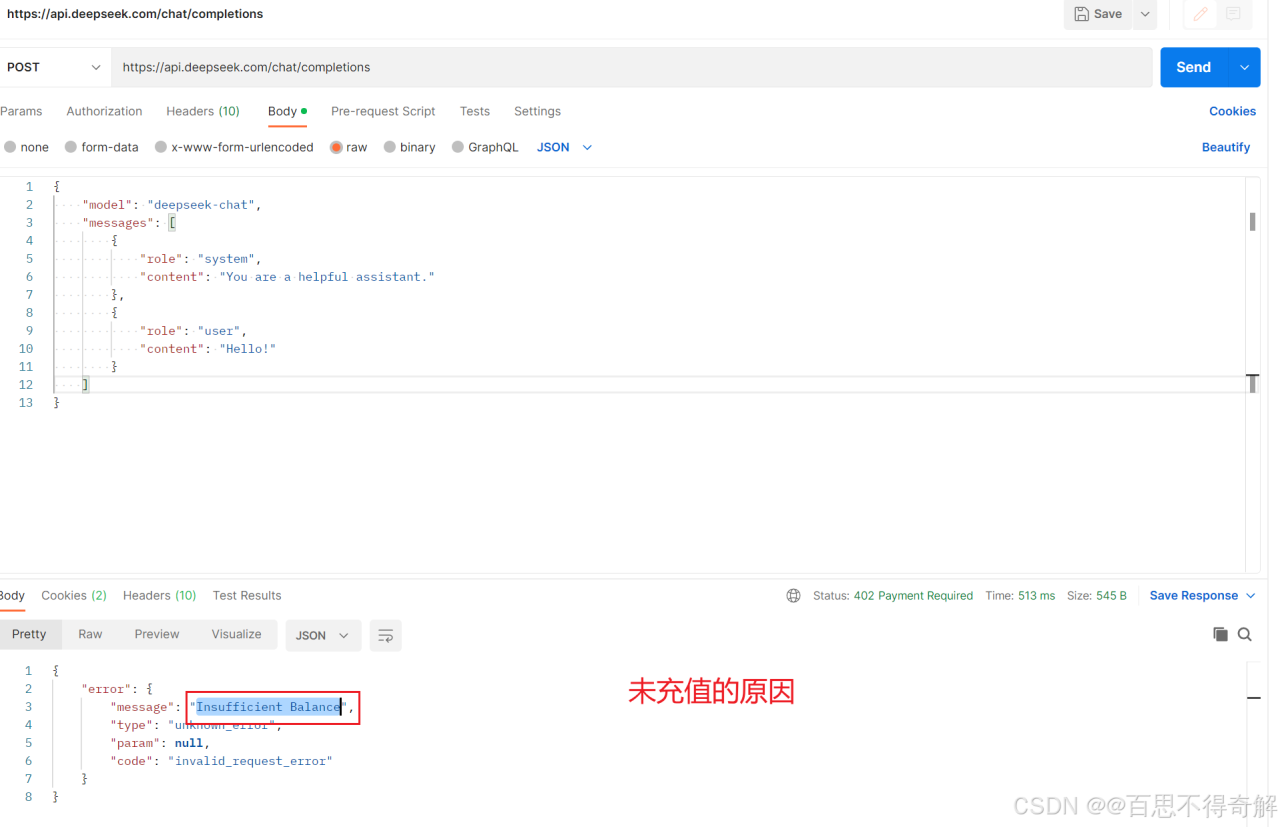The width and height of the screenshot is (1280, 827).
Task: Switch to Preview response view
Action: [x=157, y=634]
